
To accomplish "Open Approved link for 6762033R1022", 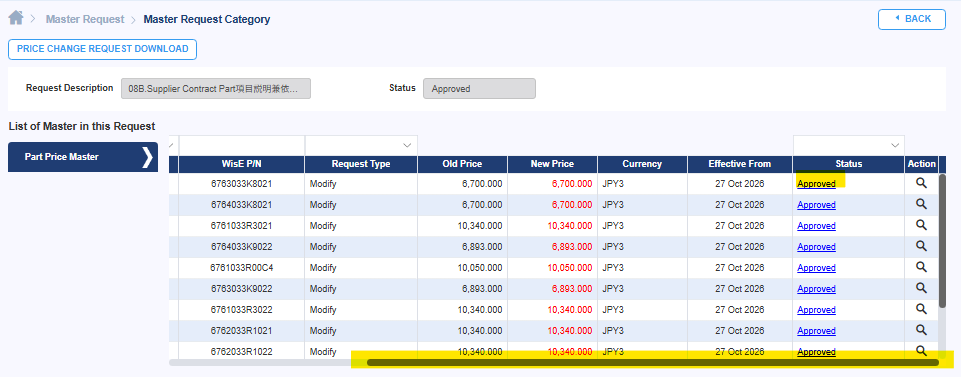I will tap(816, 352).
